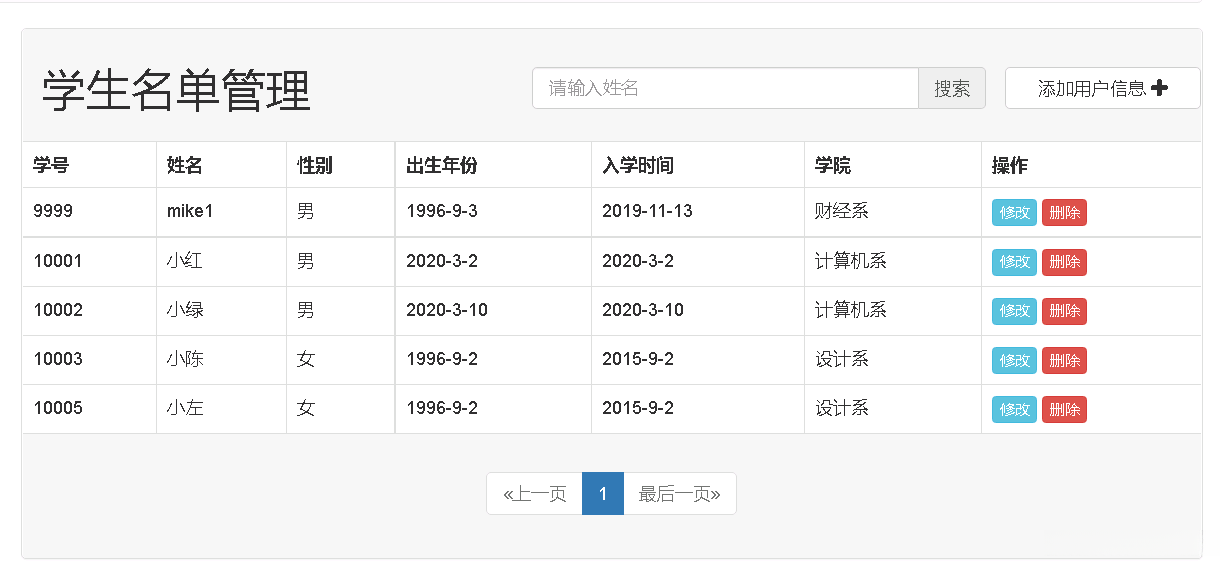1231x565 pixels.
Task: Delete student 9999 with 删除 button
Action: (1064, 212)
